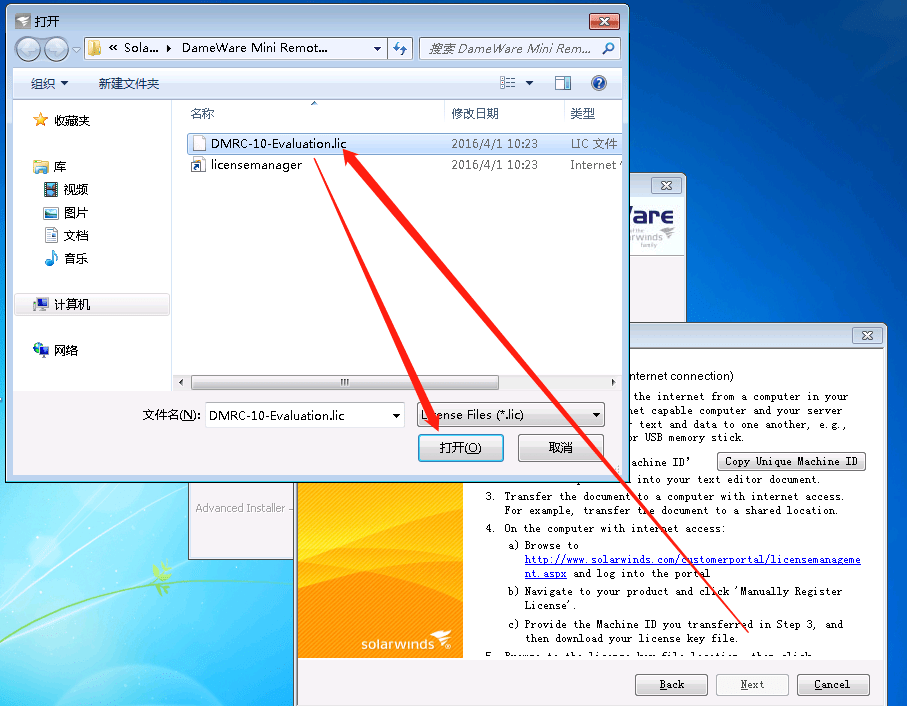Select the licensemanager file name

256,165
